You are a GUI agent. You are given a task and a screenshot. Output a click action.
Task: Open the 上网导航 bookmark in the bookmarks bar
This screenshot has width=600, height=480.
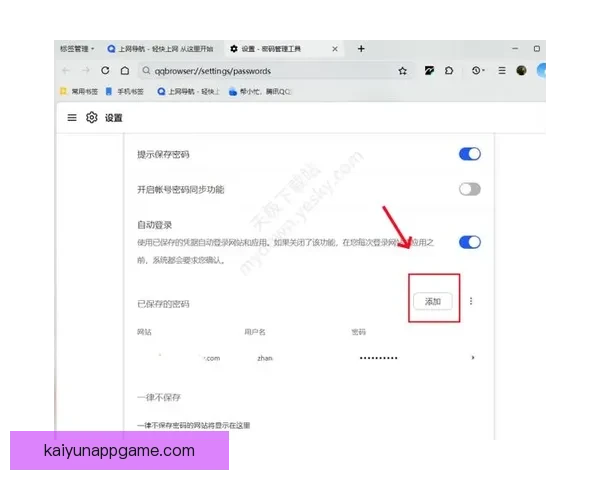pyautogui.click(x=189, y=91)
